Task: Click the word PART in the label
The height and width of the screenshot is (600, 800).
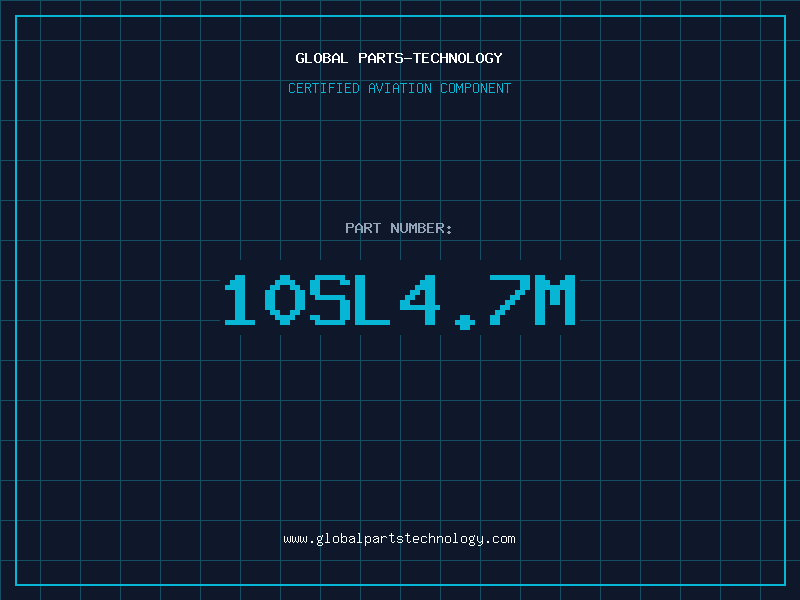Action: click(x=362, y=228)
